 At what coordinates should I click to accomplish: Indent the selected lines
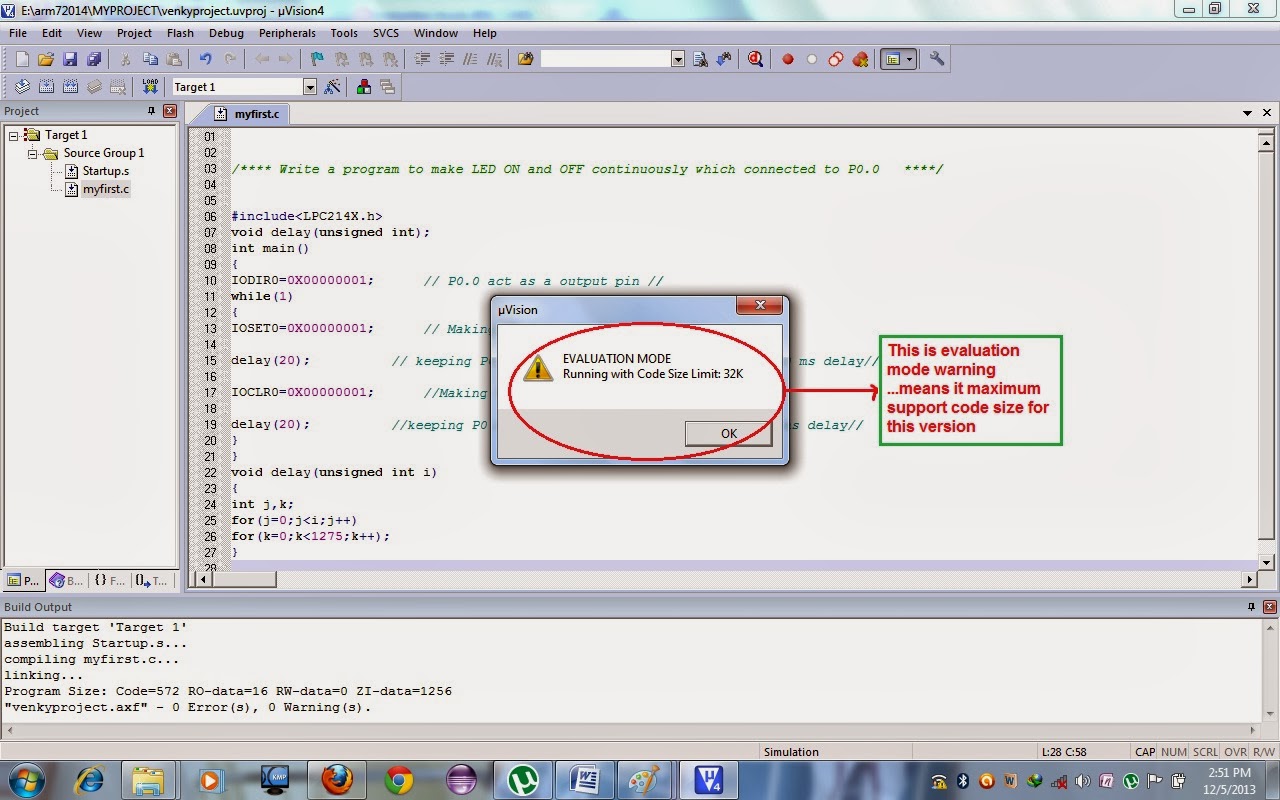coord(422,59)
